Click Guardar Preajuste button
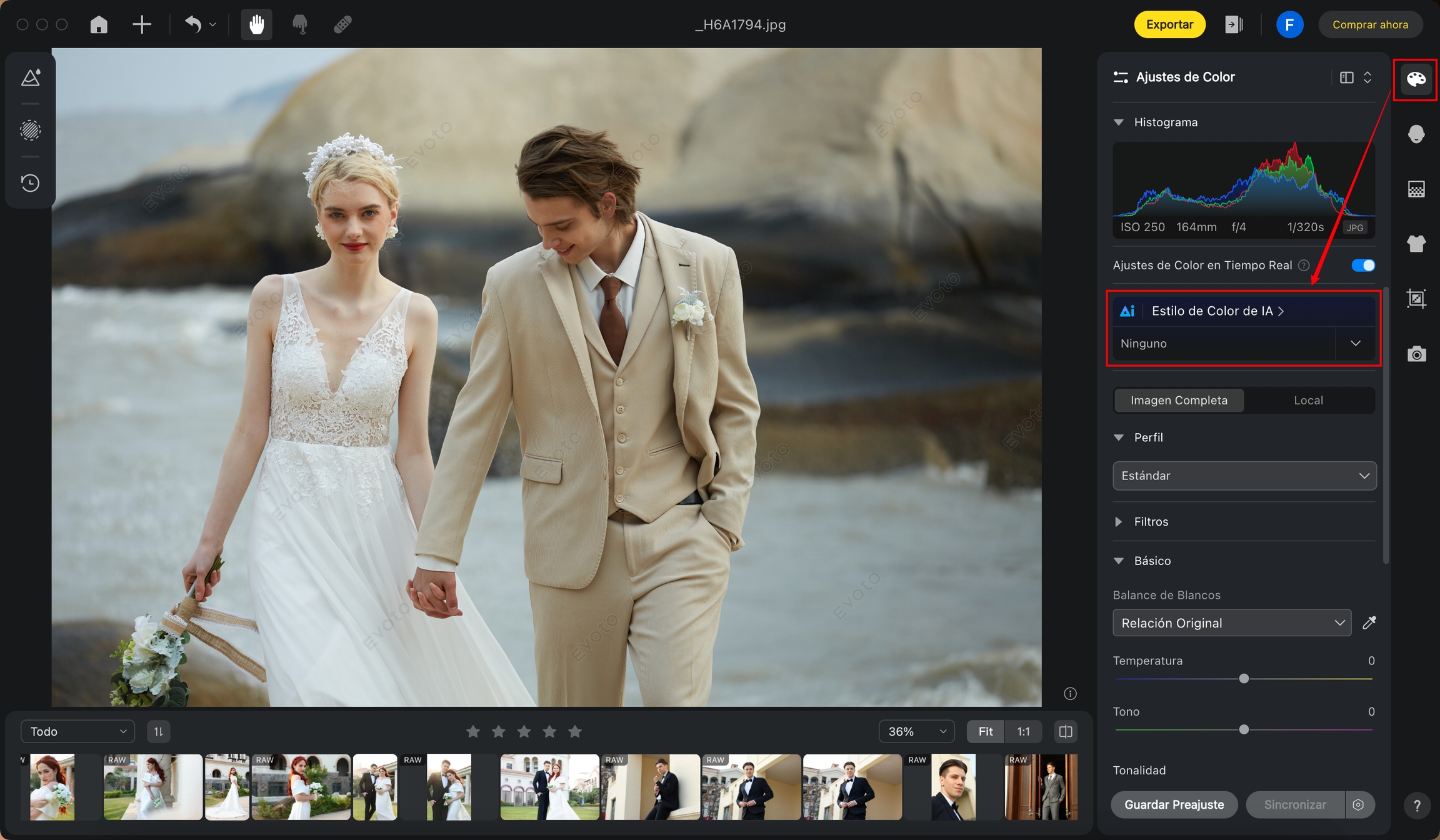The width and height of the screenshot is (1440, 840). coord(1174,804)
